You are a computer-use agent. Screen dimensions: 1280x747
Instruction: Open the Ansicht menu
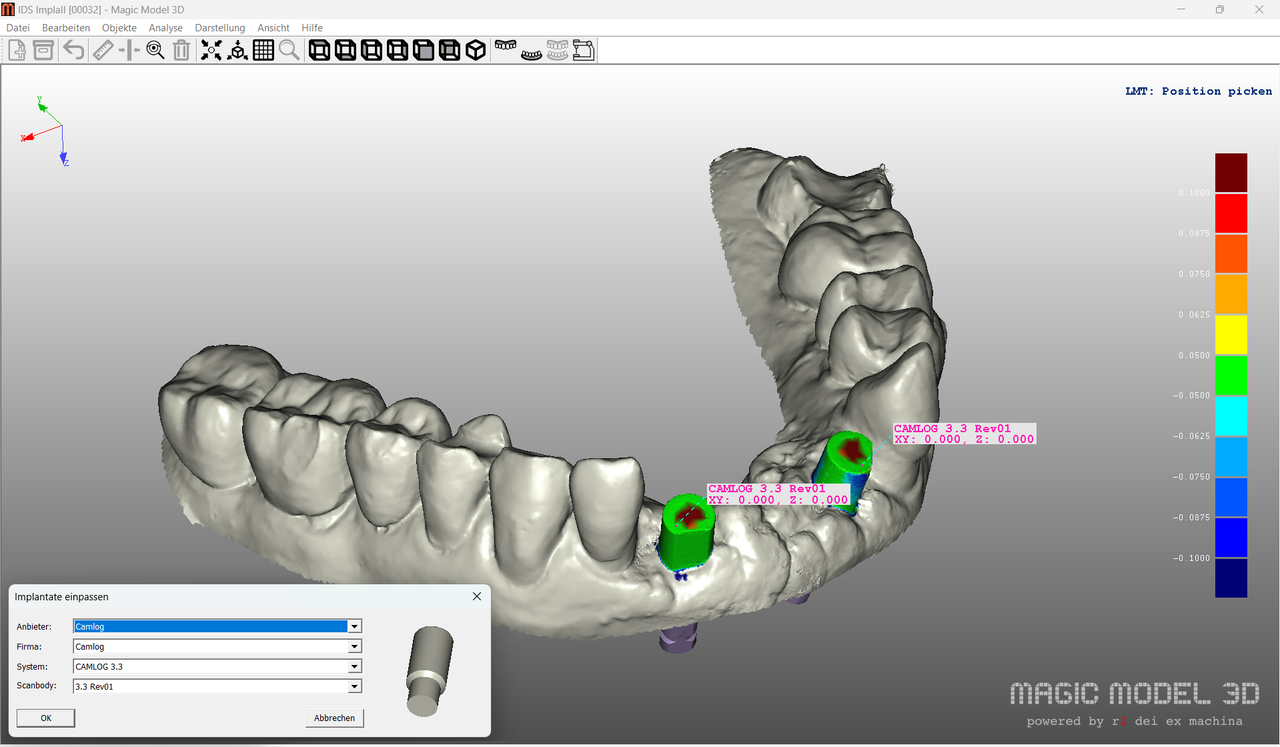click(x=274, y=28)
